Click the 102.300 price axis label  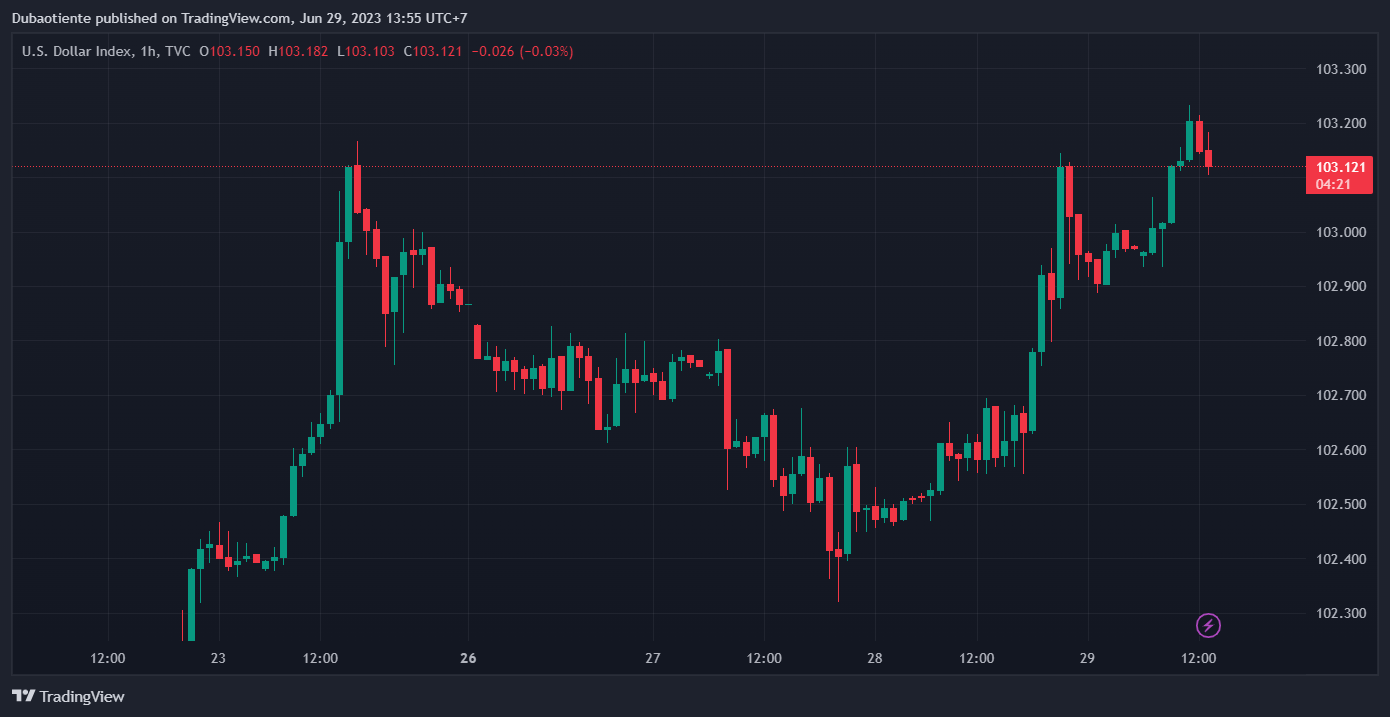(x=1340, y=613)
